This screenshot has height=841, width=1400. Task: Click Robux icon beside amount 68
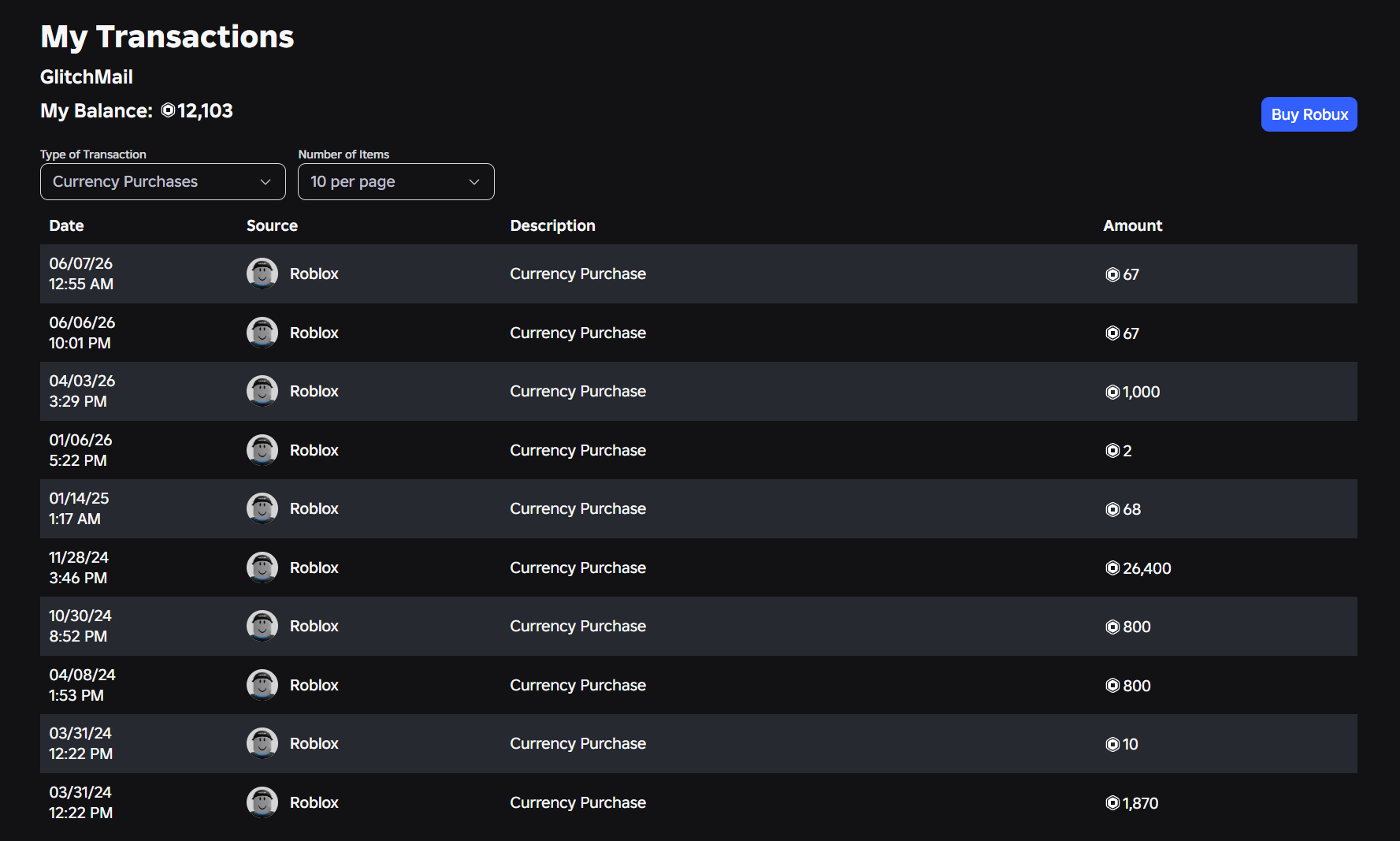1112,509
